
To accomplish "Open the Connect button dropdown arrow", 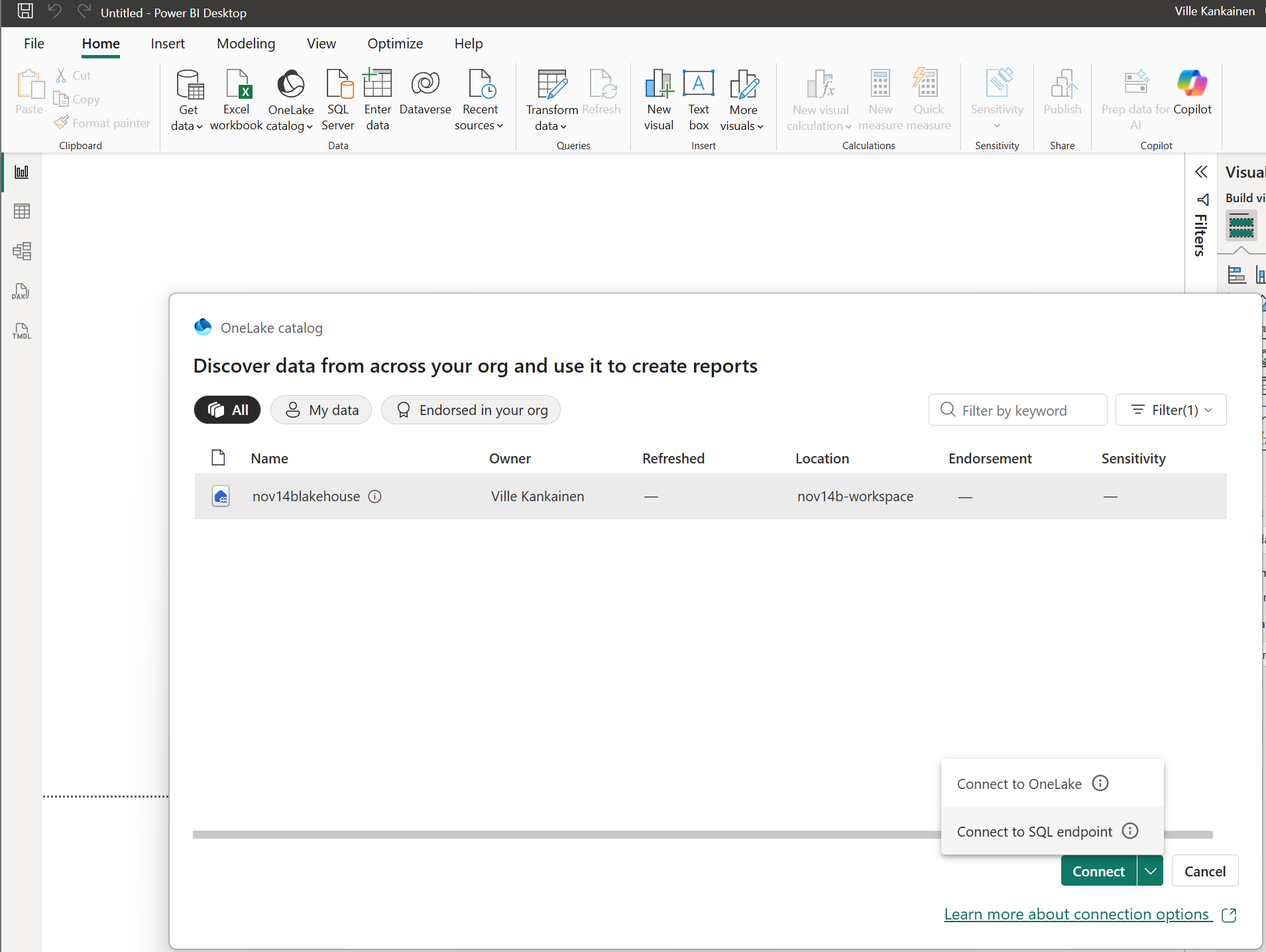I will (1150, 870).
